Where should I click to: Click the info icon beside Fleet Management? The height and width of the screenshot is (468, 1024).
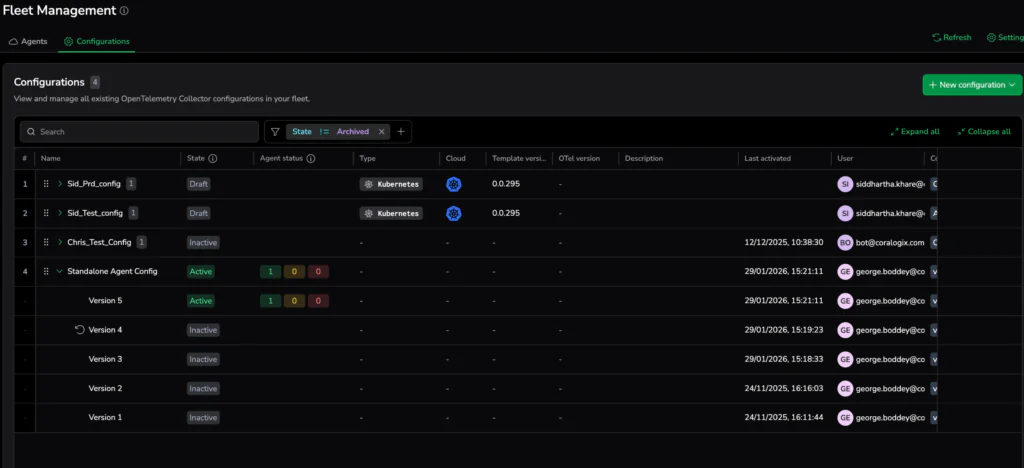pyautogui.click(x=125, y=11)
